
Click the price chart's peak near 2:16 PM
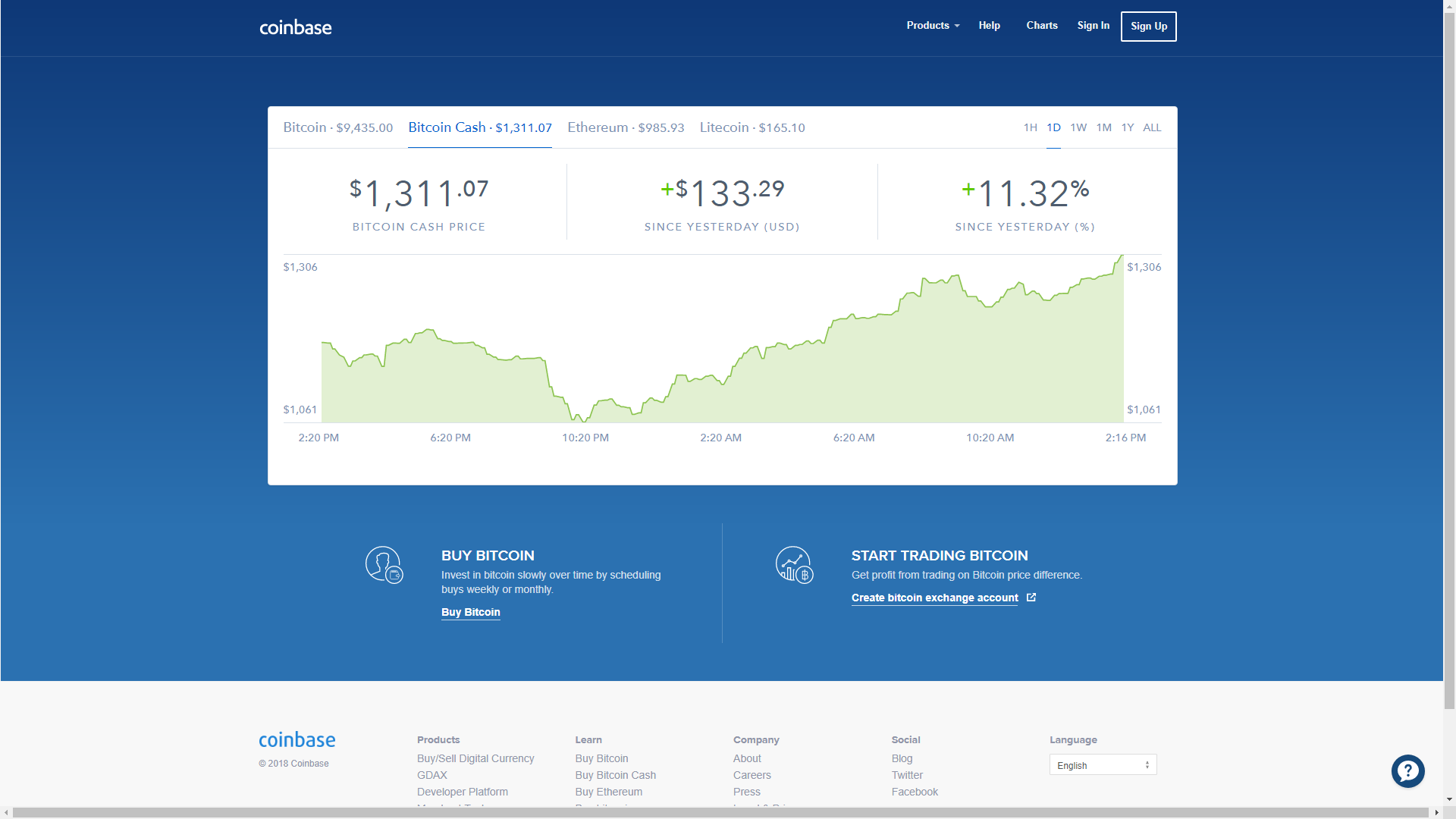1121,256
